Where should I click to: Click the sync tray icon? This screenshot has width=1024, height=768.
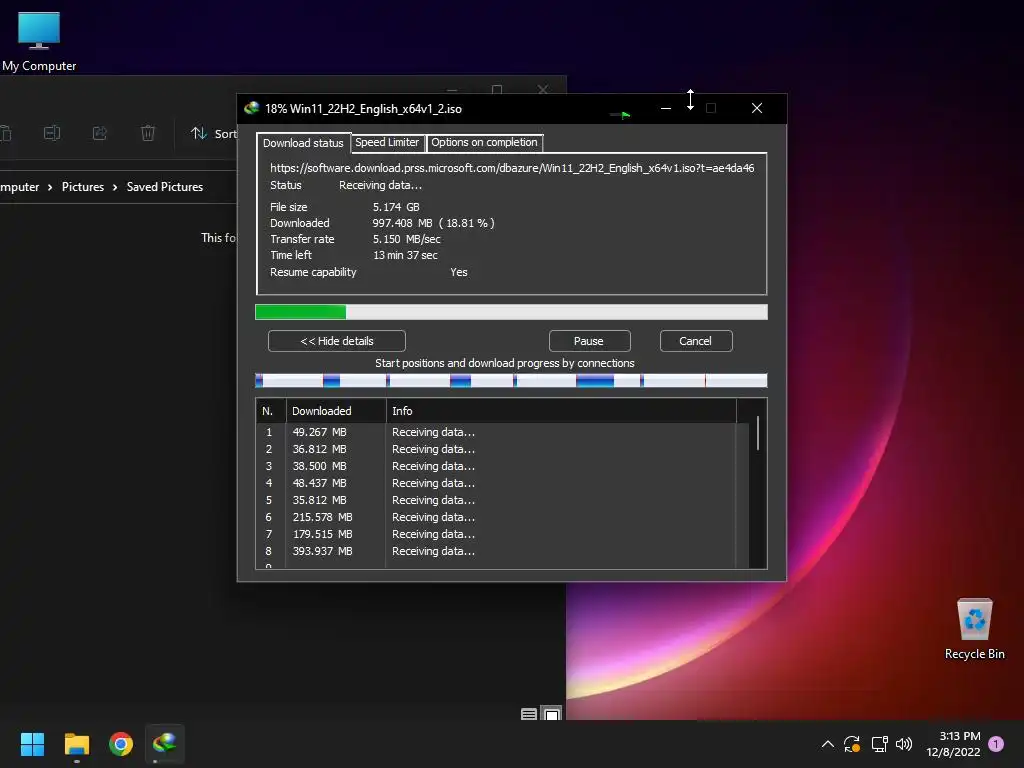point(852,744)
